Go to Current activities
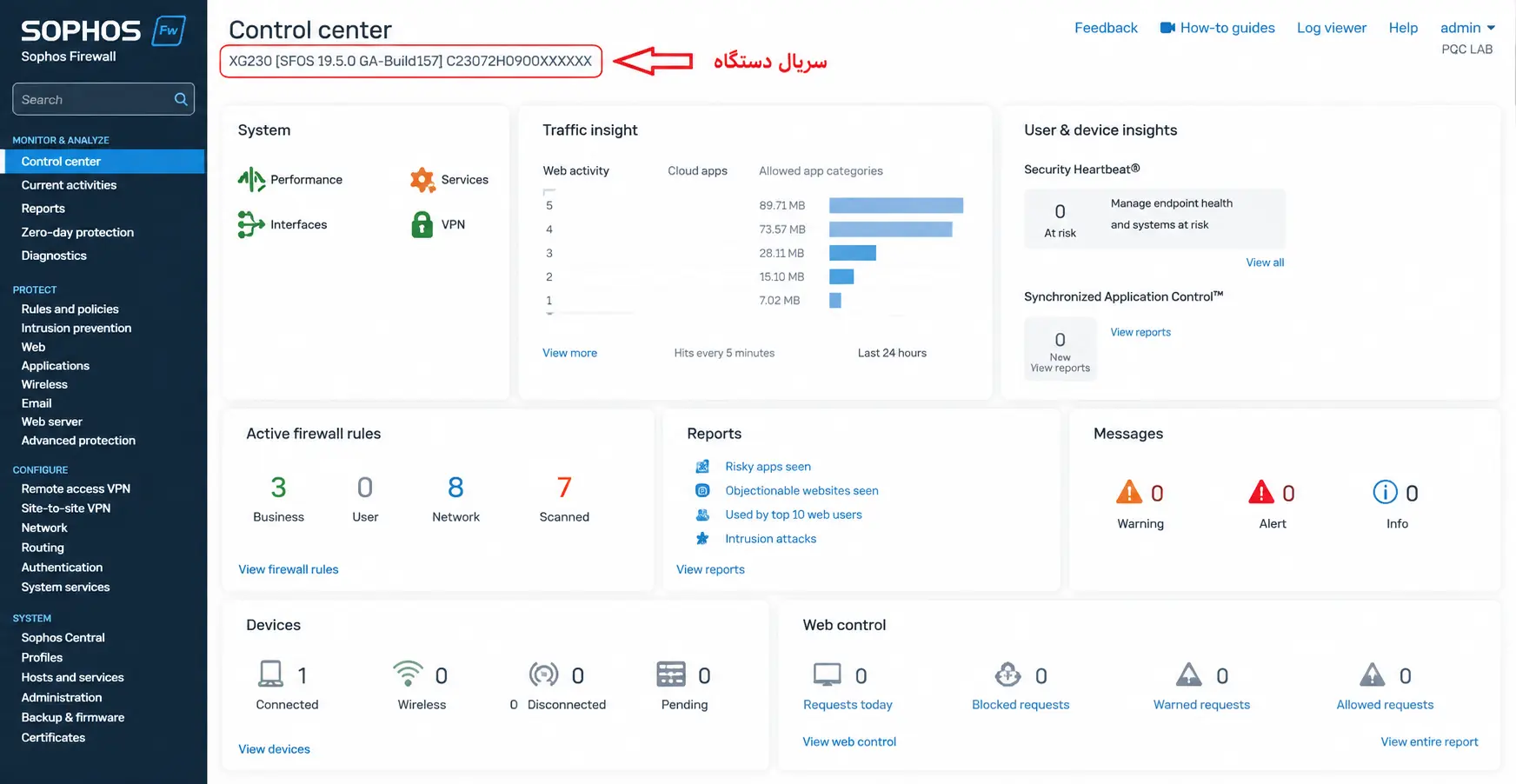The image size is (1516, 784). (x=69, y=185)
